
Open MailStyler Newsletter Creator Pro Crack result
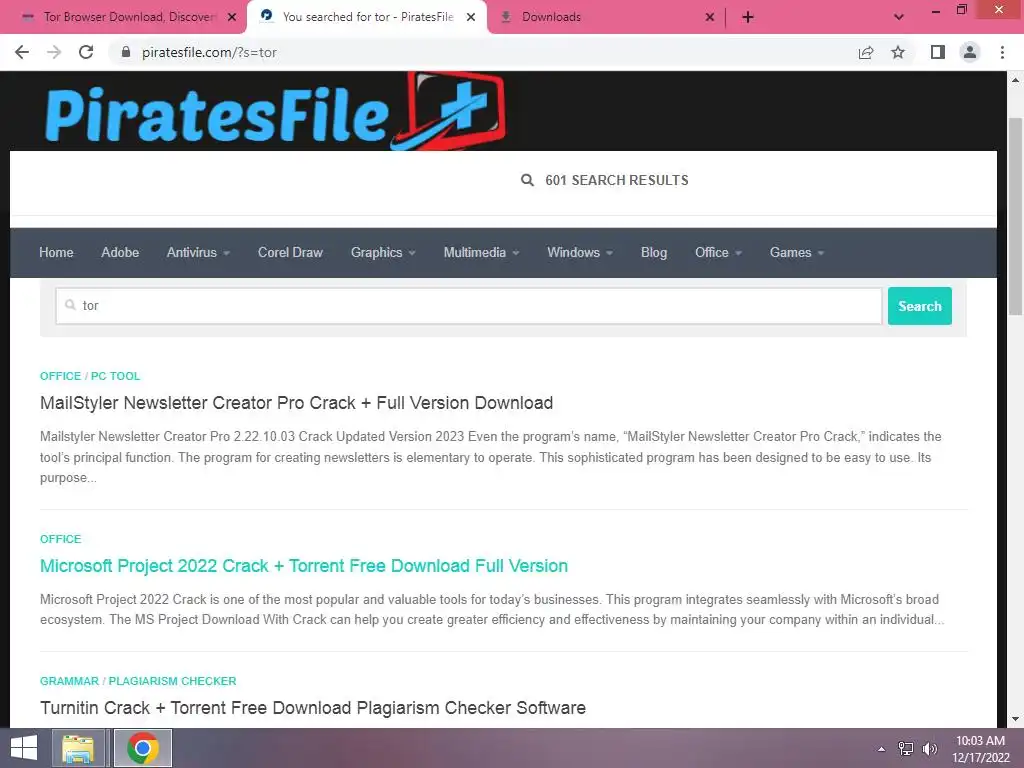[x=296, y=403]
